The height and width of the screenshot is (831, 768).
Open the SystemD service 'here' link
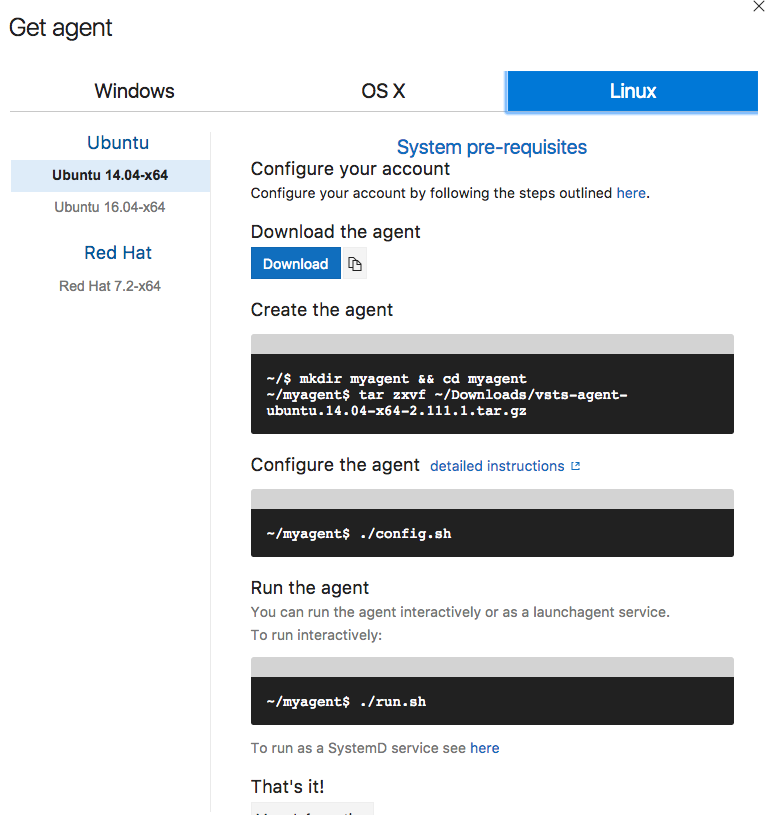tap(484, 748)
